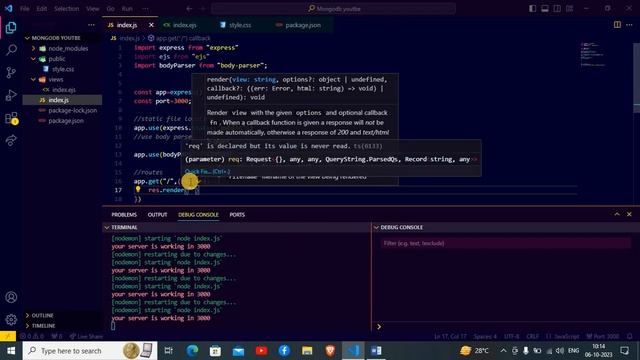This screenshot has width=640, height=360.
Task: Open the Ports panel tab
Action: pyautogui.click(x=237, y=215)
